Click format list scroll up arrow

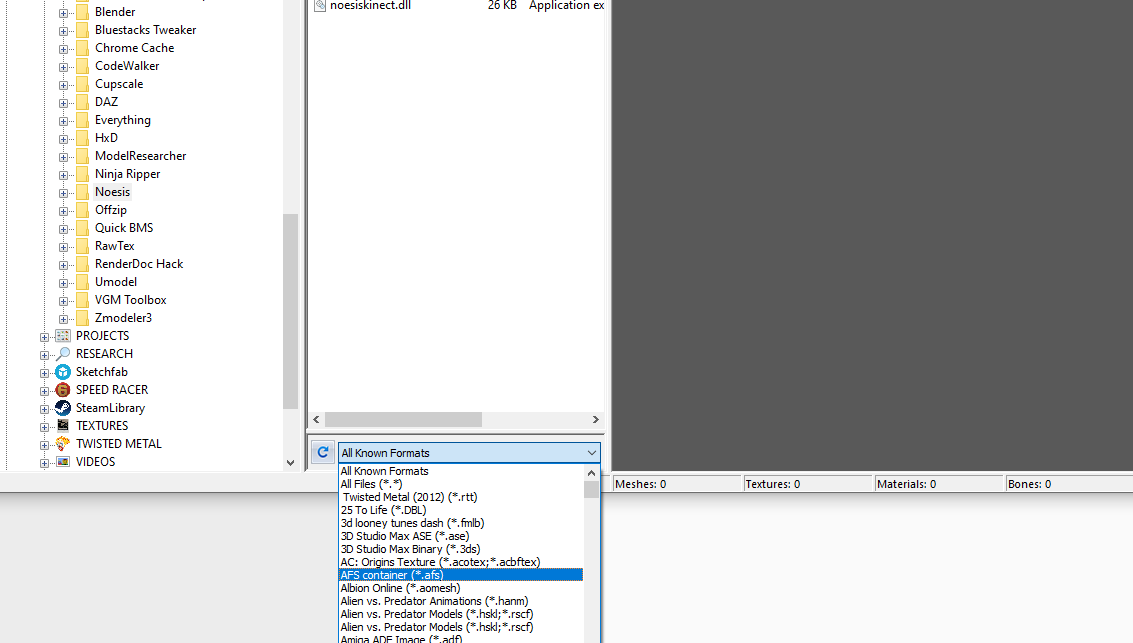(x=591, y=473)
